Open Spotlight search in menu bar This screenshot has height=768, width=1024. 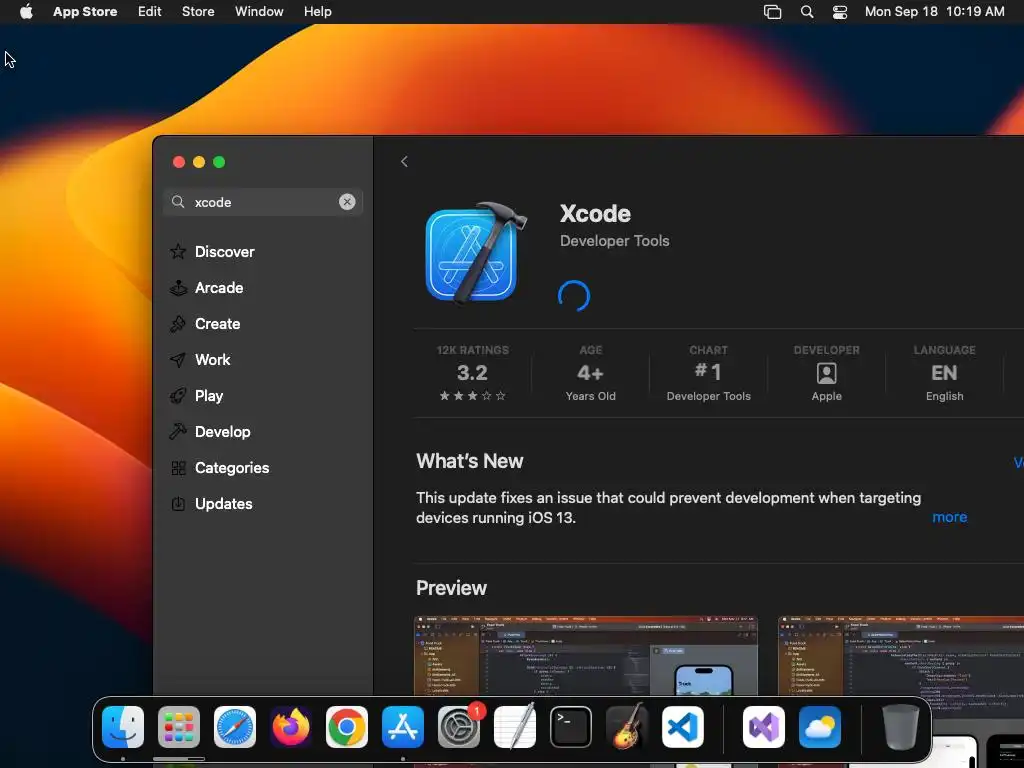click(807, 12)
